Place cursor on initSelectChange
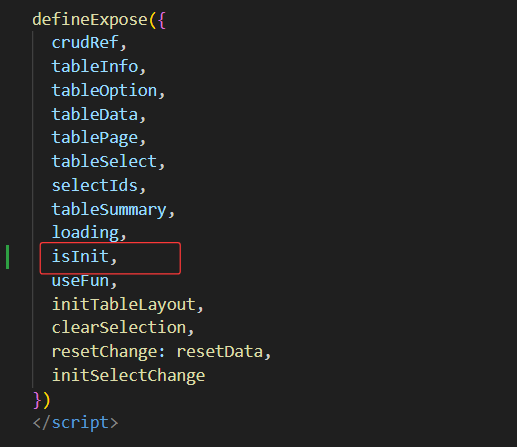The width and height of the screenshot is (517, 447). [128, 376]
